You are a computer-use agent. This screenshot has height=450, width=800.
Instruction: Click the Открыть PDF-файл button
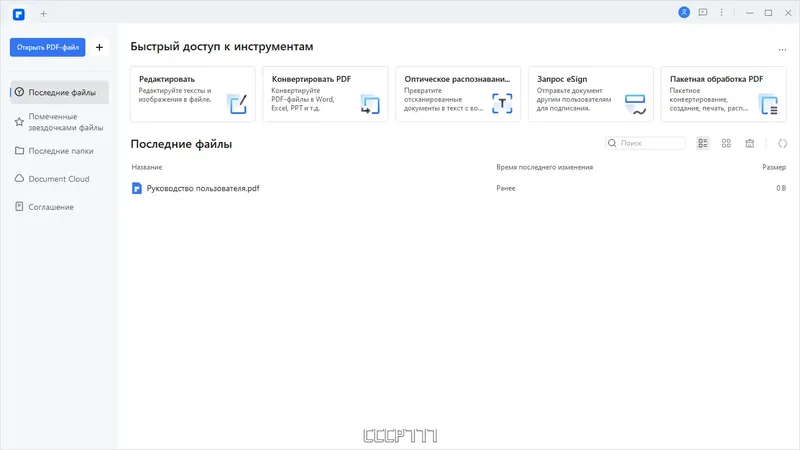(47, 47)
